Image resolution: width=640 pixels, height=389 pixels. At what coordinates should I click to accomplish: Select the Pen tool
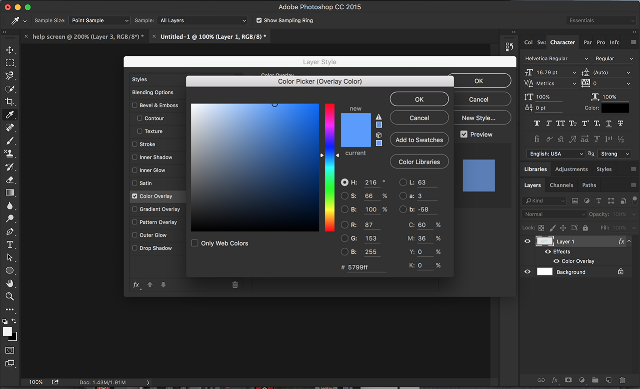(9, 231)
